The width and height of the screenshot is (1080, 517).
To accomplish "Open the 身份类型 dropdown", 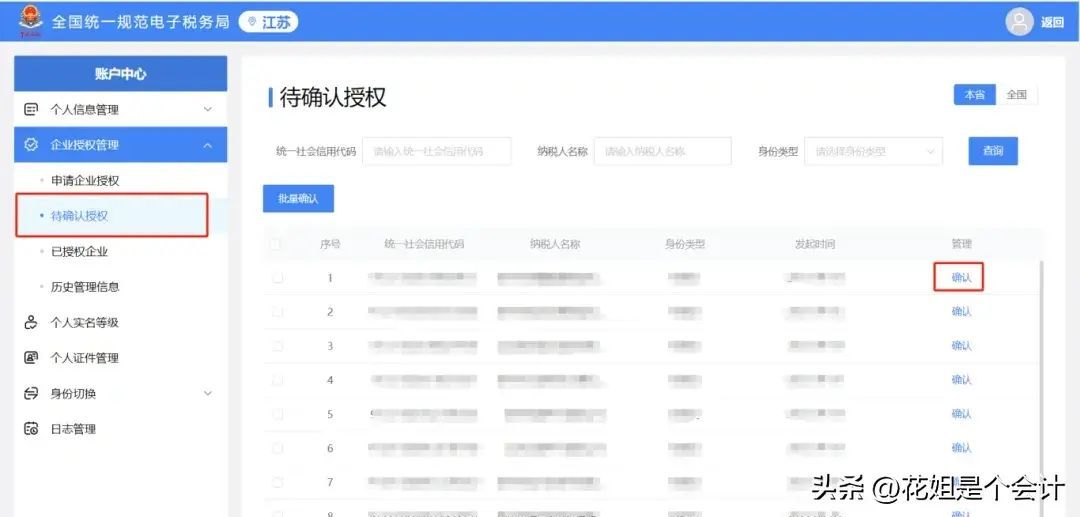I will [x=873, y=151].
